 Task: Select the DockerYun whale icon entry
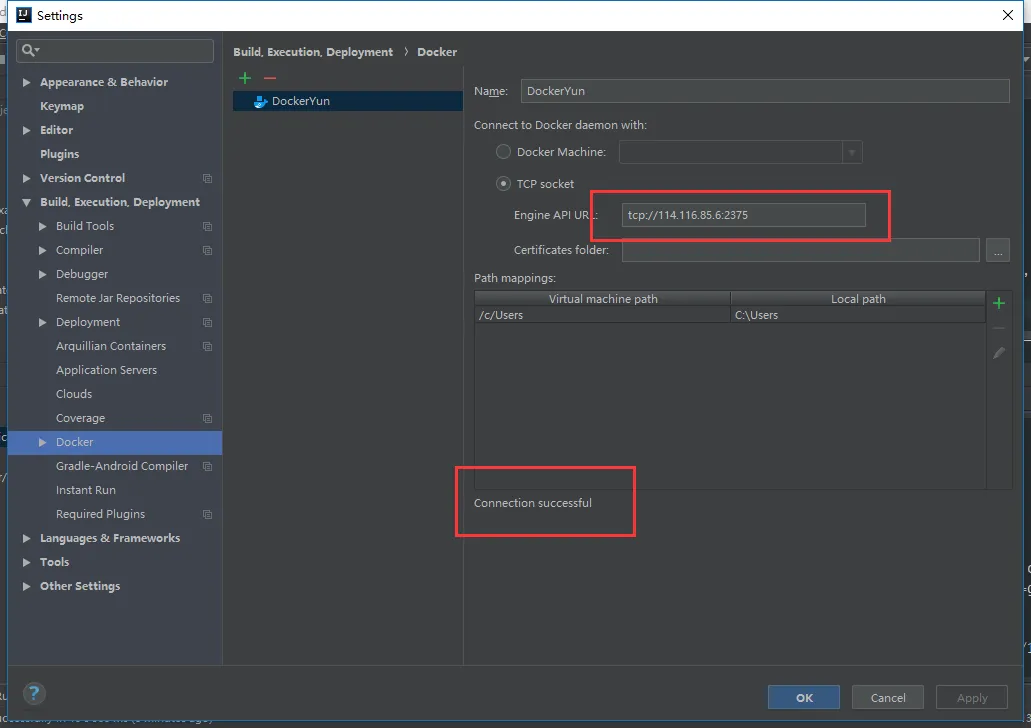(x=261, y=101)
